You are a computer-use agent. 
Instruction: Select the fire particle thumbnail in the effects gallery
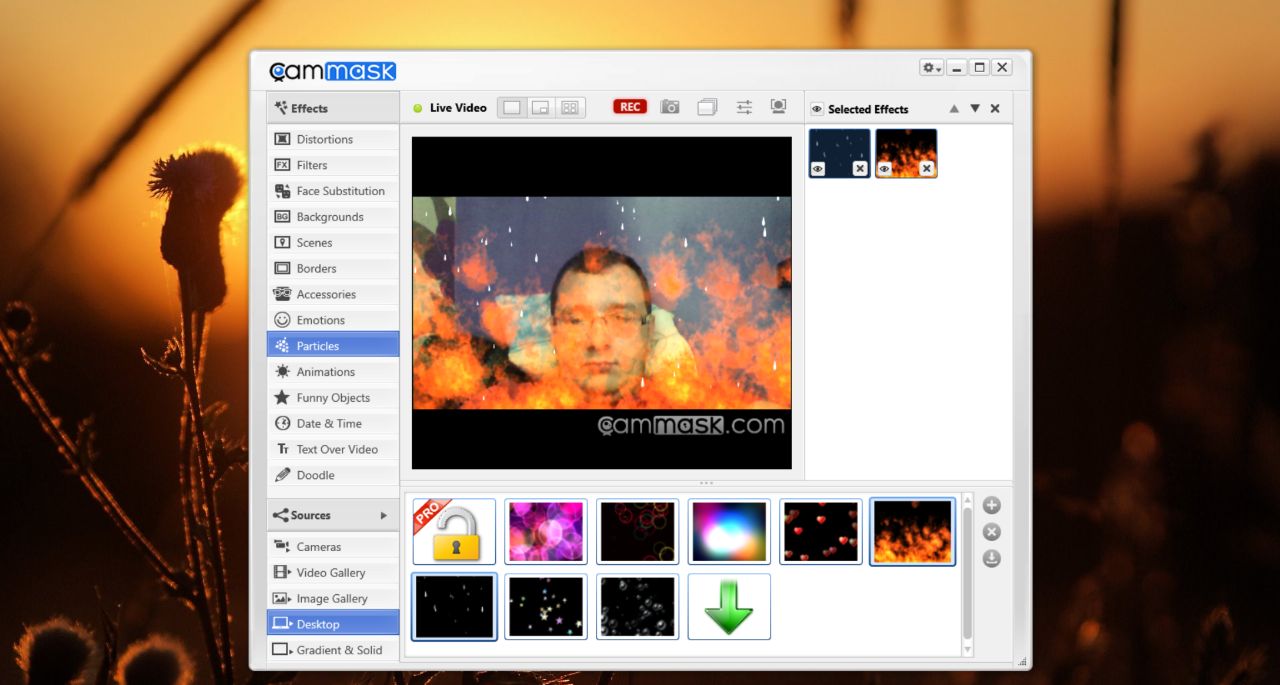(x=913, y=532)
